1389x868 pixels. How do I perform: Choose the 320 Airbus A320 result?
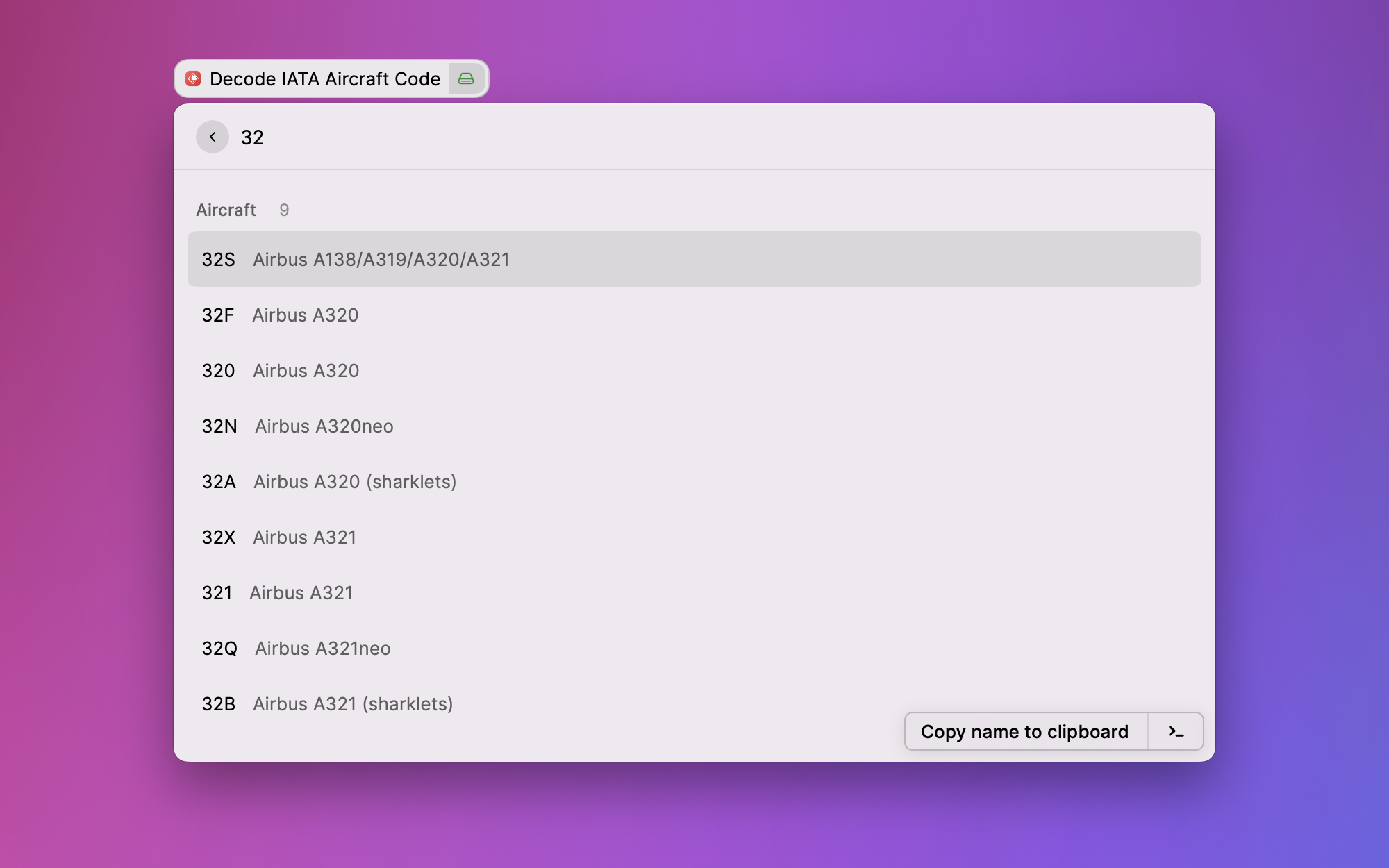click(x=694, y=370)
